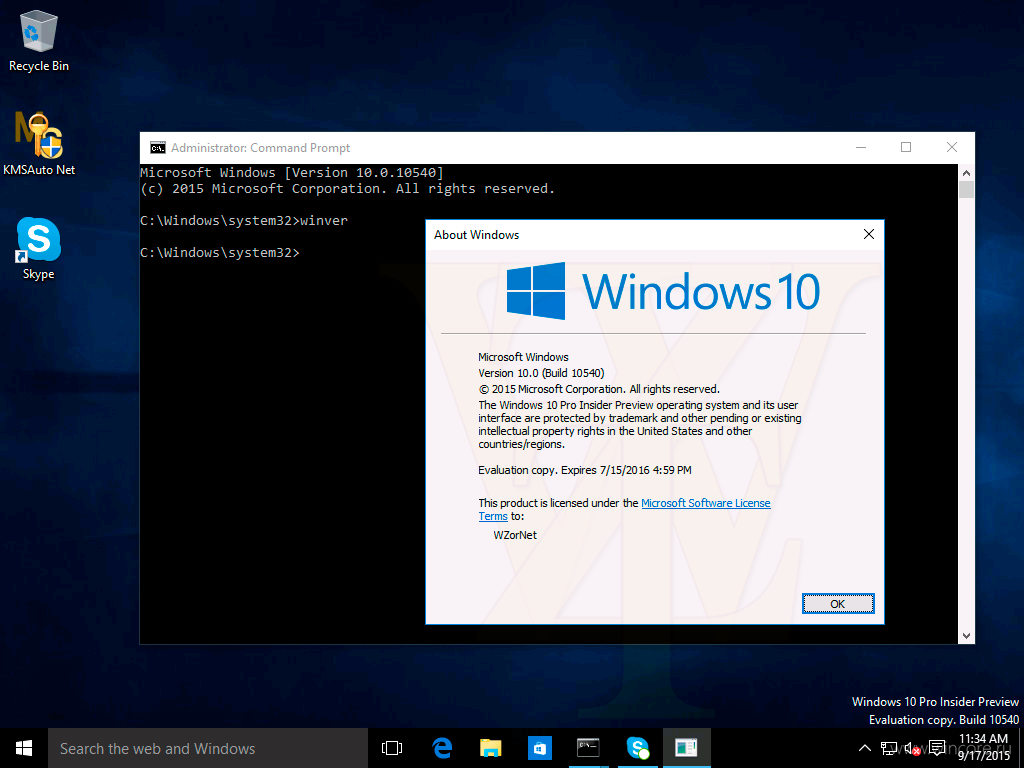Click 'Administrator: Command Prompt' title text
The image size is (1024, 768).
(x=261, y=148)
